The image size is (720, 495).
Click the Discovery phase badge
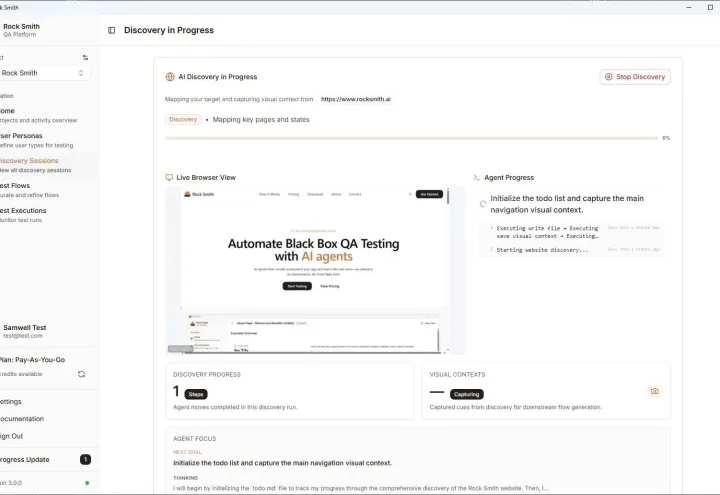(183, 119)
